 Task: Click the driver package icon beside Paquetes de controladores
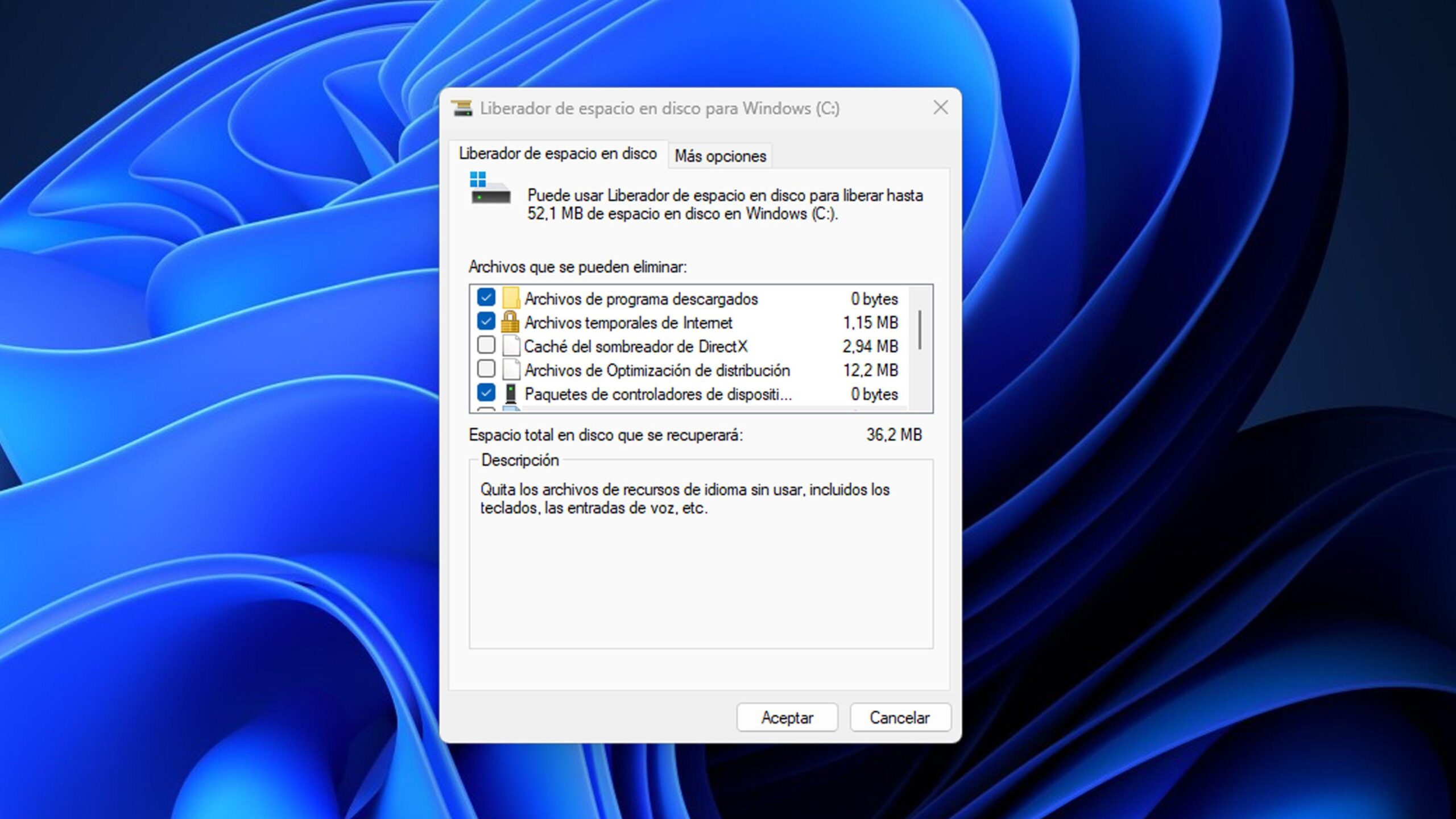coord(511,394)
